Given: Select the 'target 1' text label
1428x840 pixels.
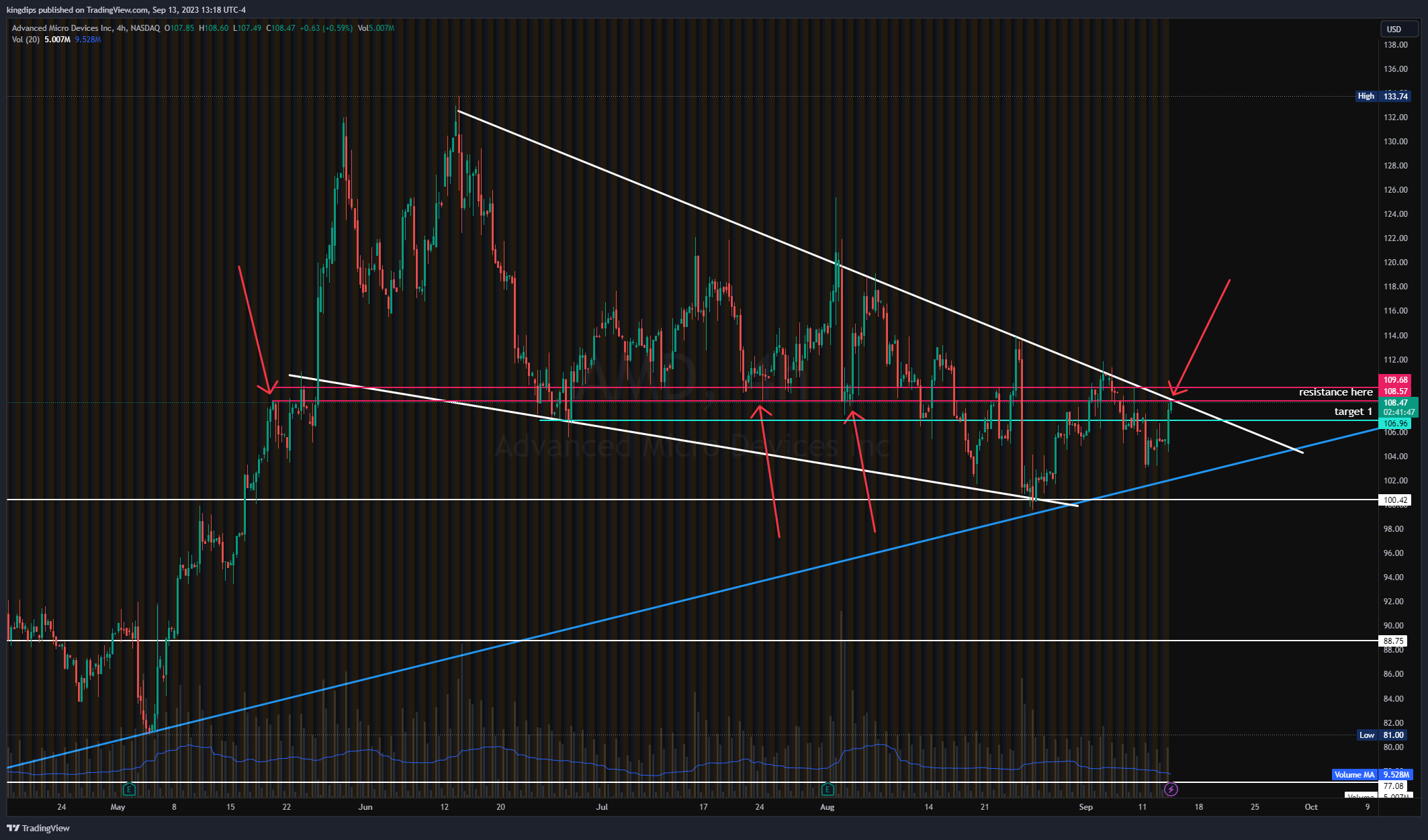Looking at the screenshot, I should tap(1353, 412).
